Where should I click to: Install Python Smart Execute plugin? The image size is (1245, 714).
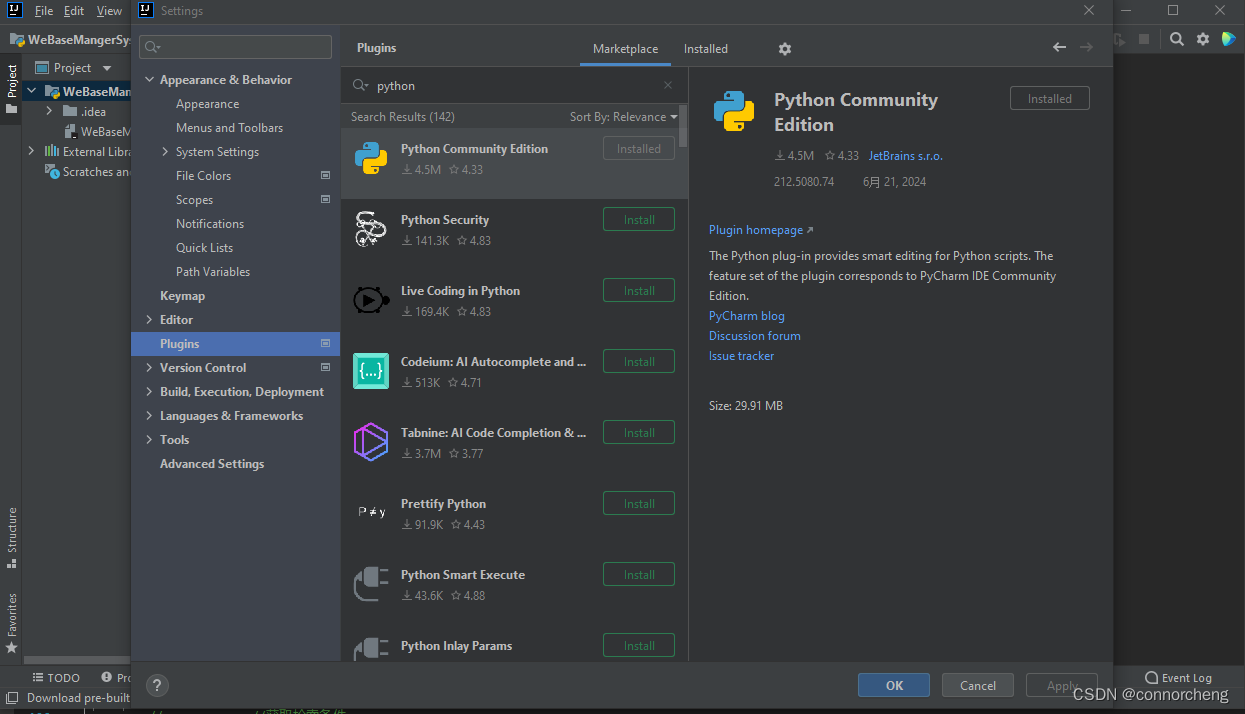point(639,575)
